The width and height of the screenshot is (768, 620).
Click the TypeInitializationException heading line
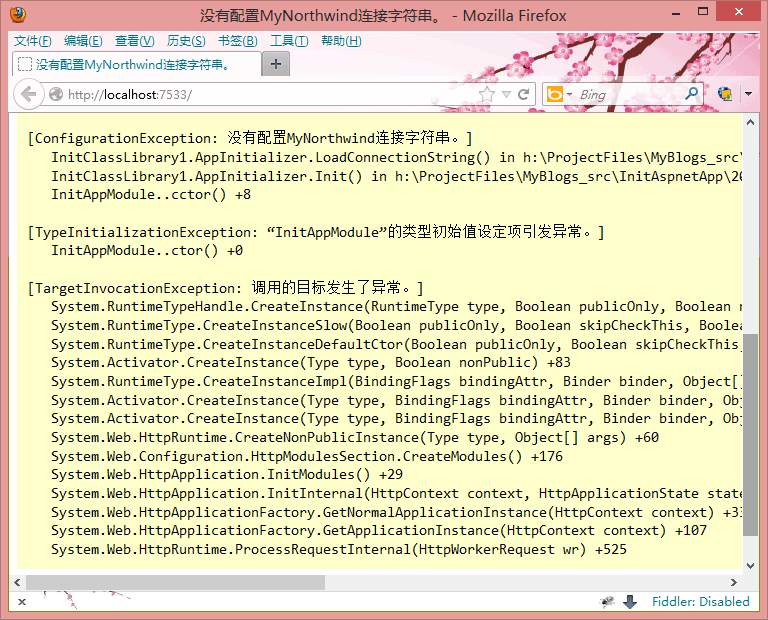[316, 232]
